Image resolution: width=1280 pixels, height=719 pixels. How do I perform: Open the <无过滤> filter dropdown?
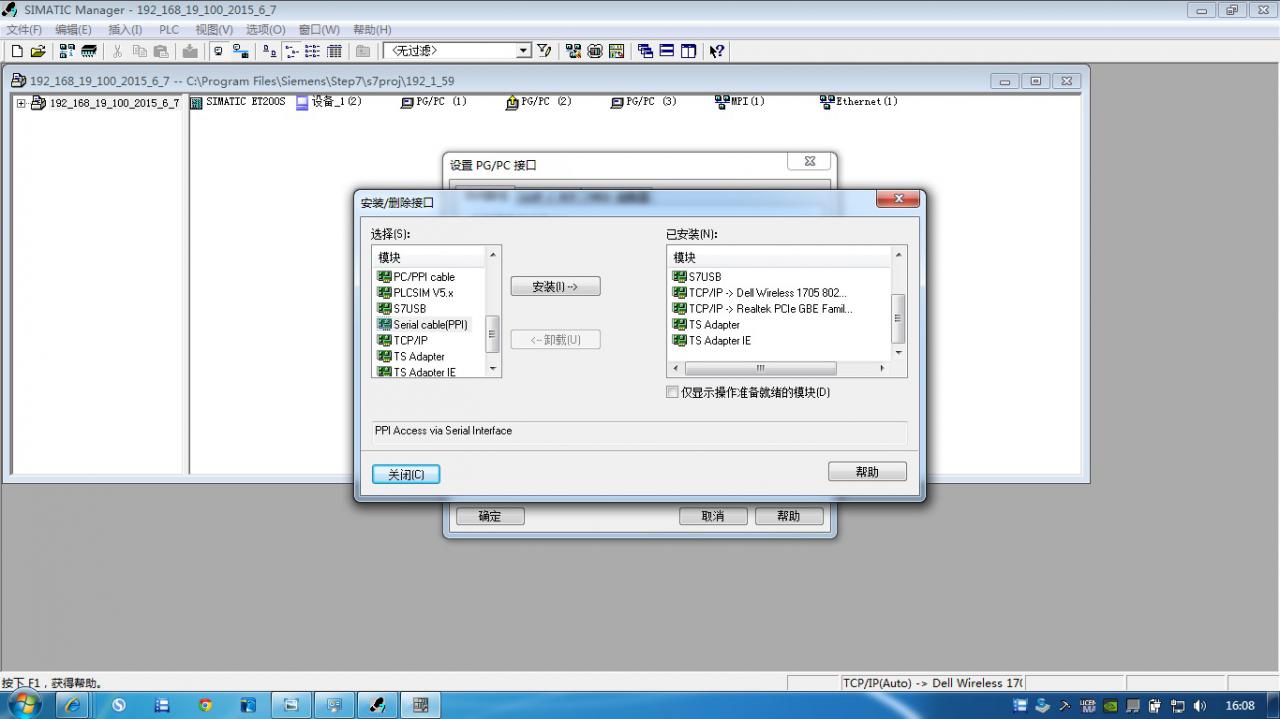click(x=524, y=51)
